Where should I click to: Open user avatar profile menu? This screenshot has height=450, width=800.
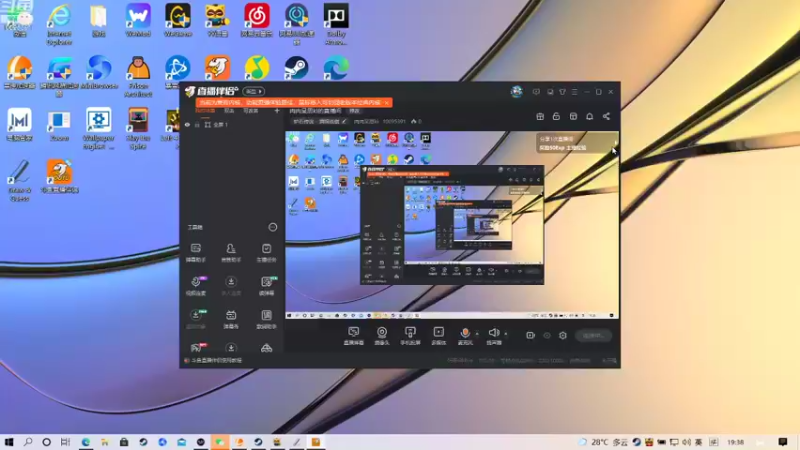pos(516,91)
